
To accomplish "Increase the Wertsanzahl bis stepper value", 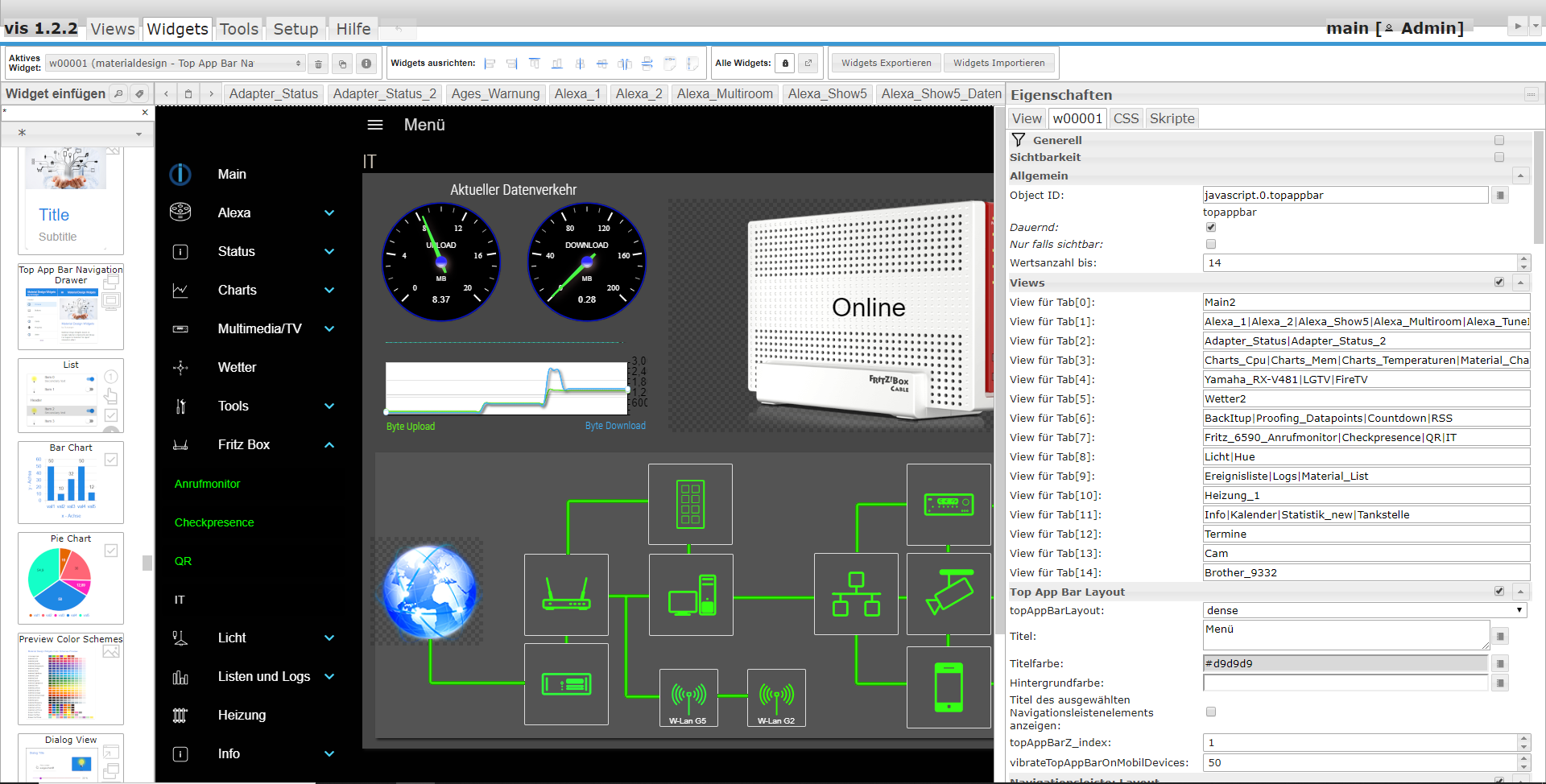I will point(1523,258).
